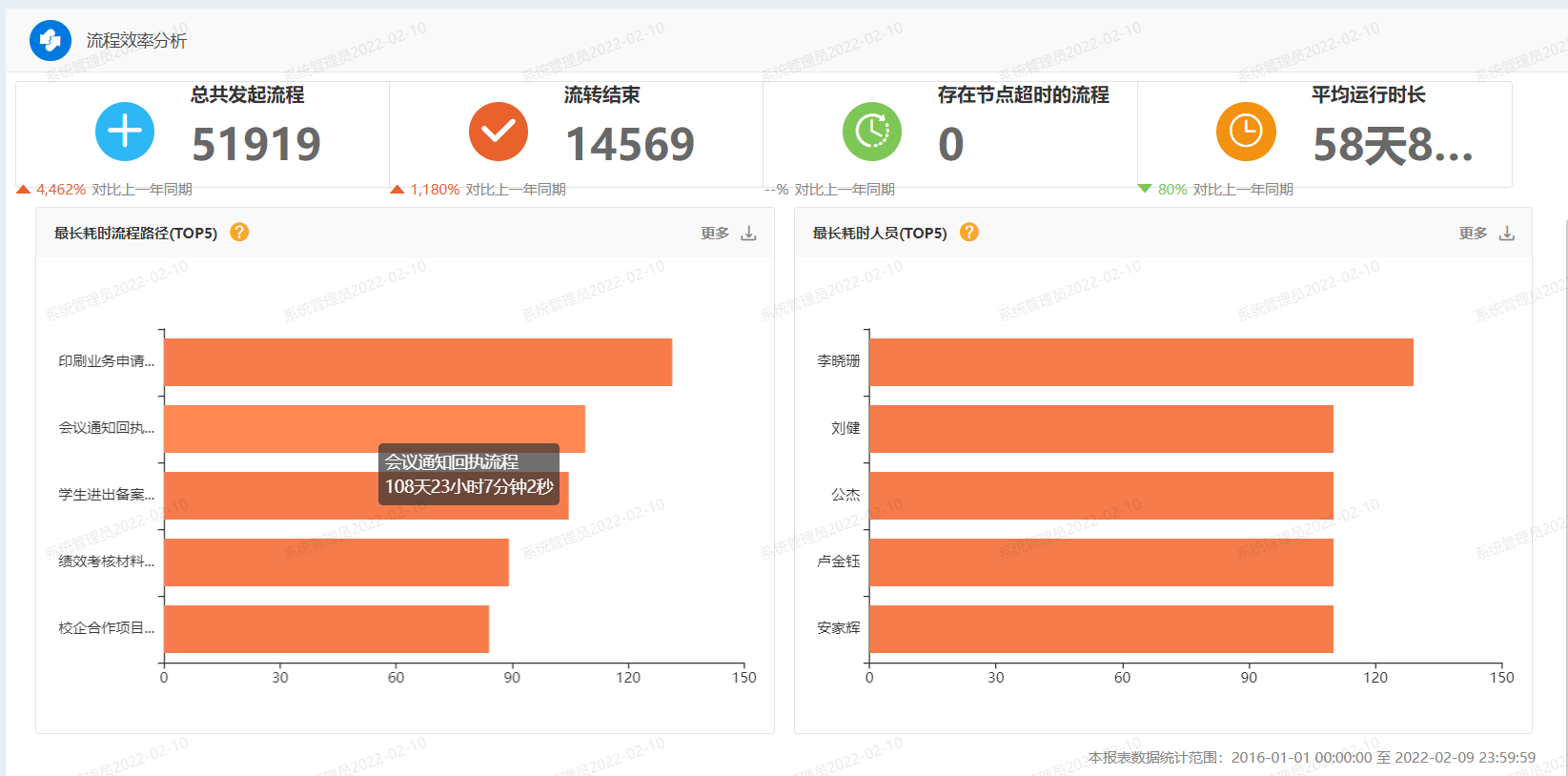Click the red checkmark icon for 流转结束
1568x776 pixels.
(x=499, y=132)
